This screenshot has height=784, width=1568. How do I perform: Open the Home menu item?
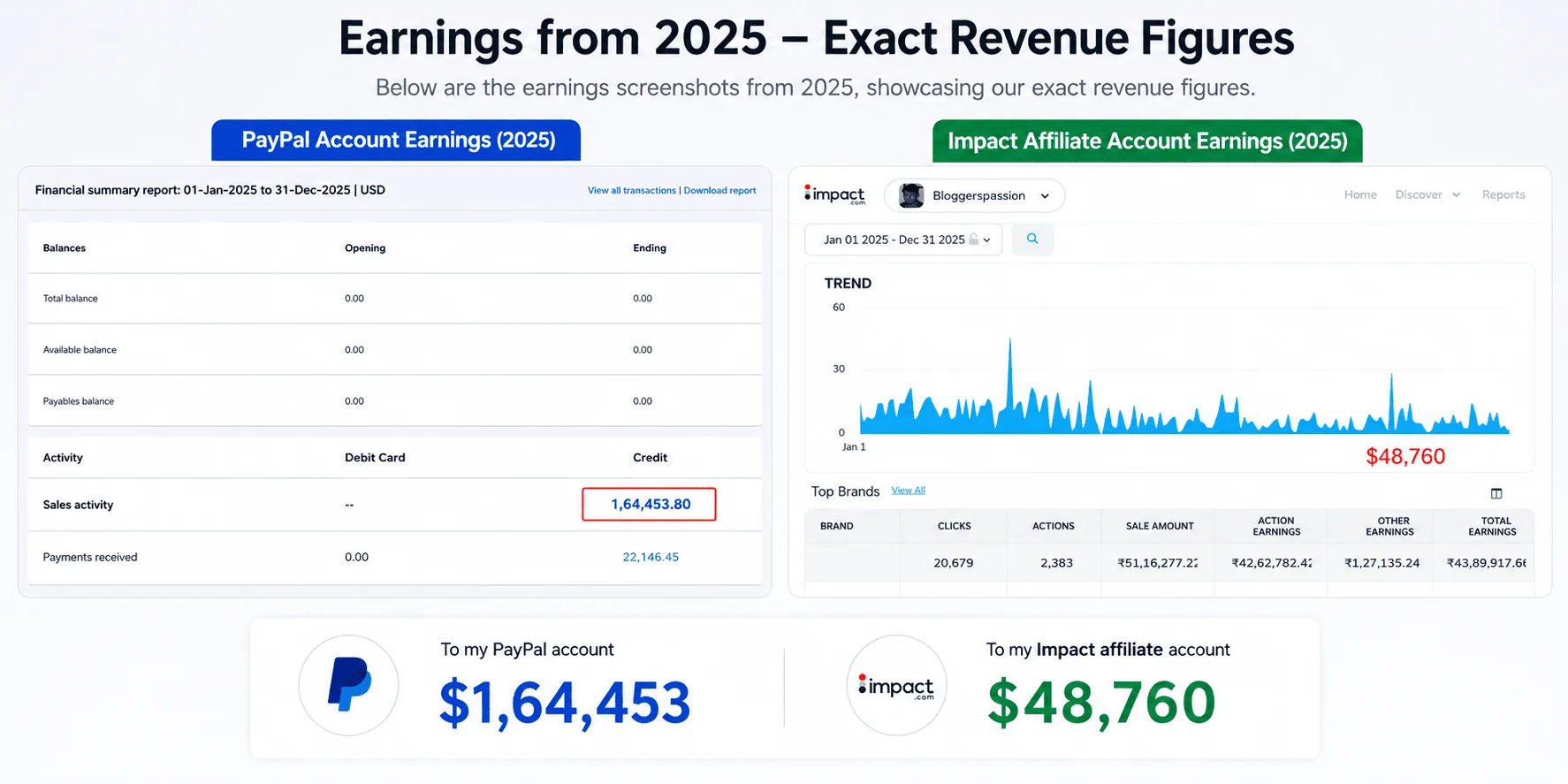1360,194
